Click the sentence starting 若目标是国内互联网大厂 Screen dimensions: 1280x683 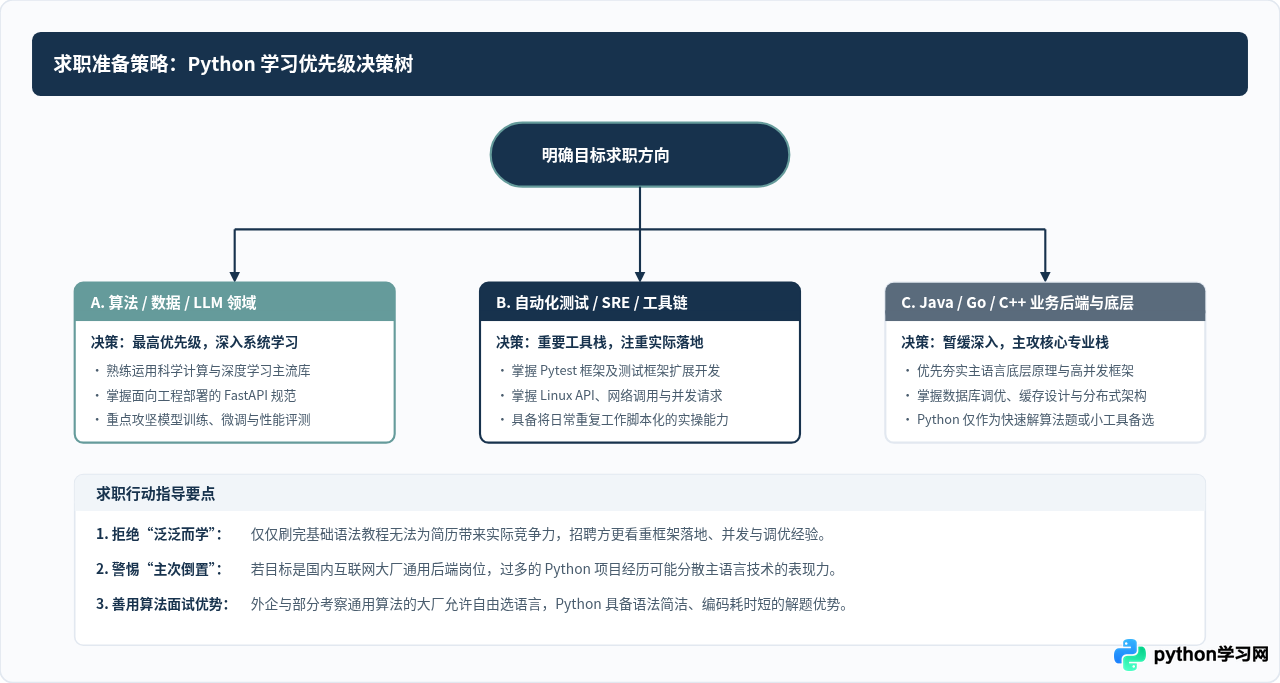click(x=545, y=569)
